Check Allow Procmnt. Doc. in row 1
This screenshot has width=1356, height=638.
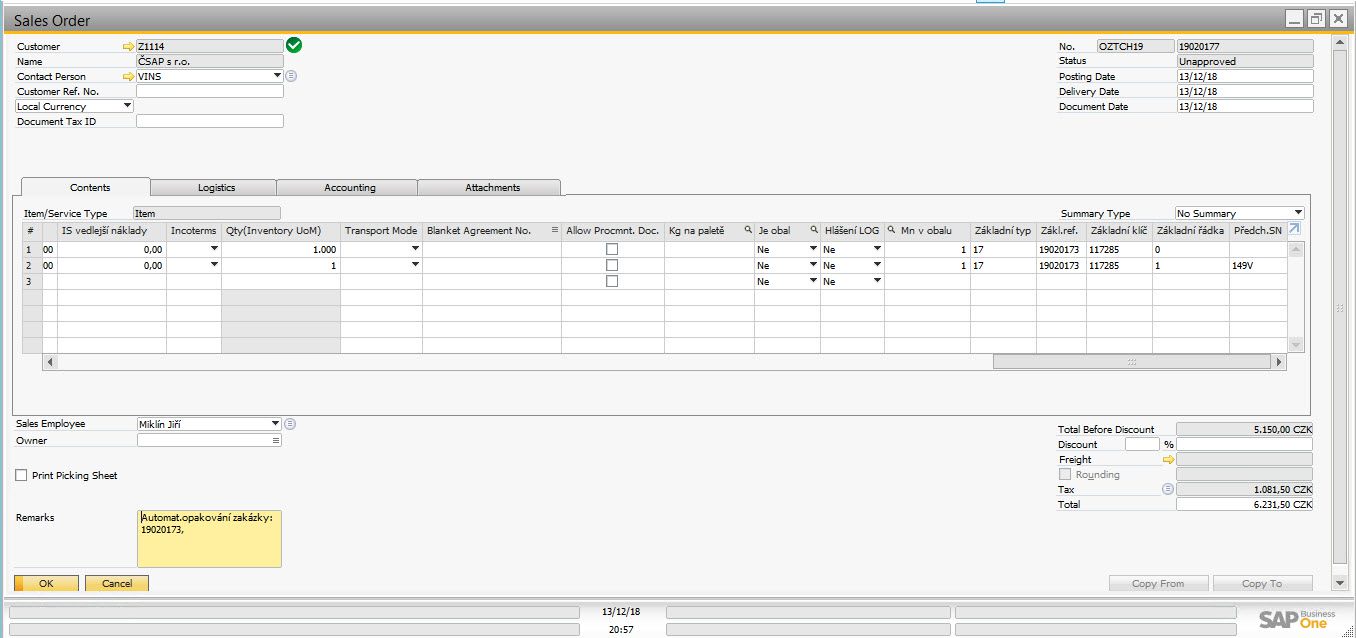tap(612, 249)
